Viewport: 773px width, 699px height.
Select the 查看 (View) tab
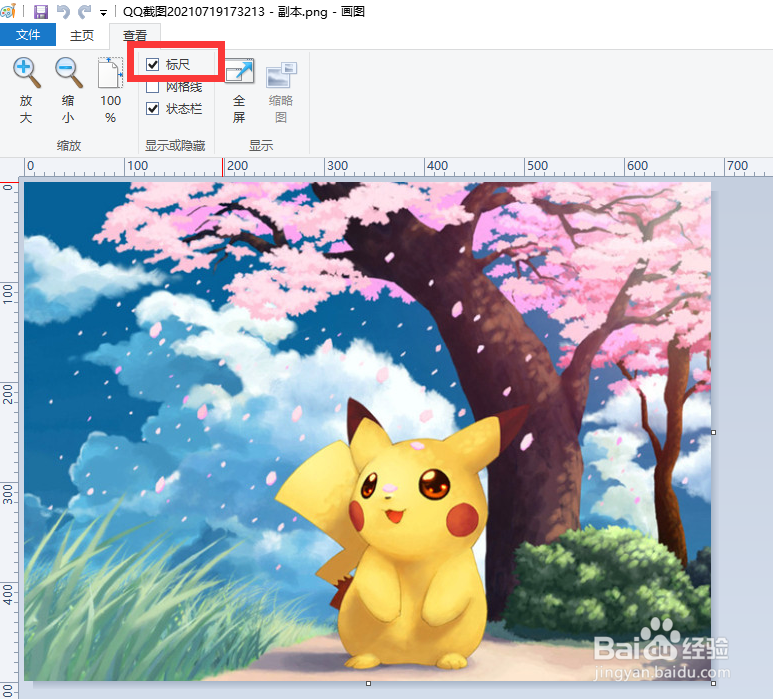coord(135,35)
